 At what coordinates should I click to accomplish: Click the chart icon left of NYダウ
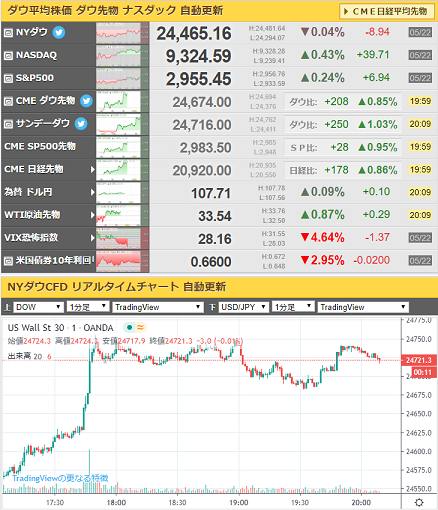[8, 33]
